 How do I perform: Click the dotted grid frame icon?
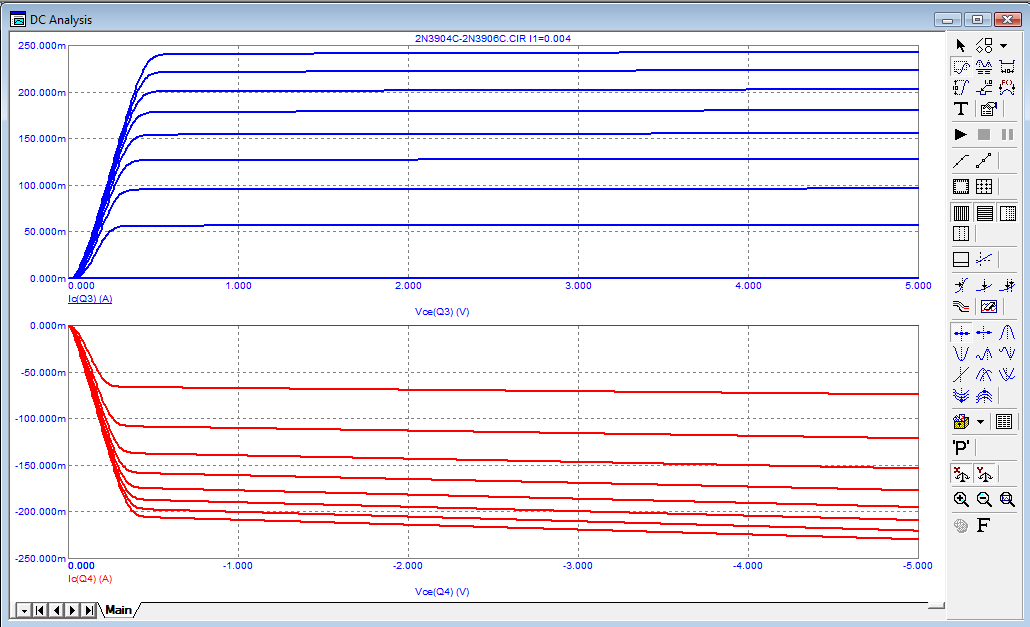click(984, 186)
